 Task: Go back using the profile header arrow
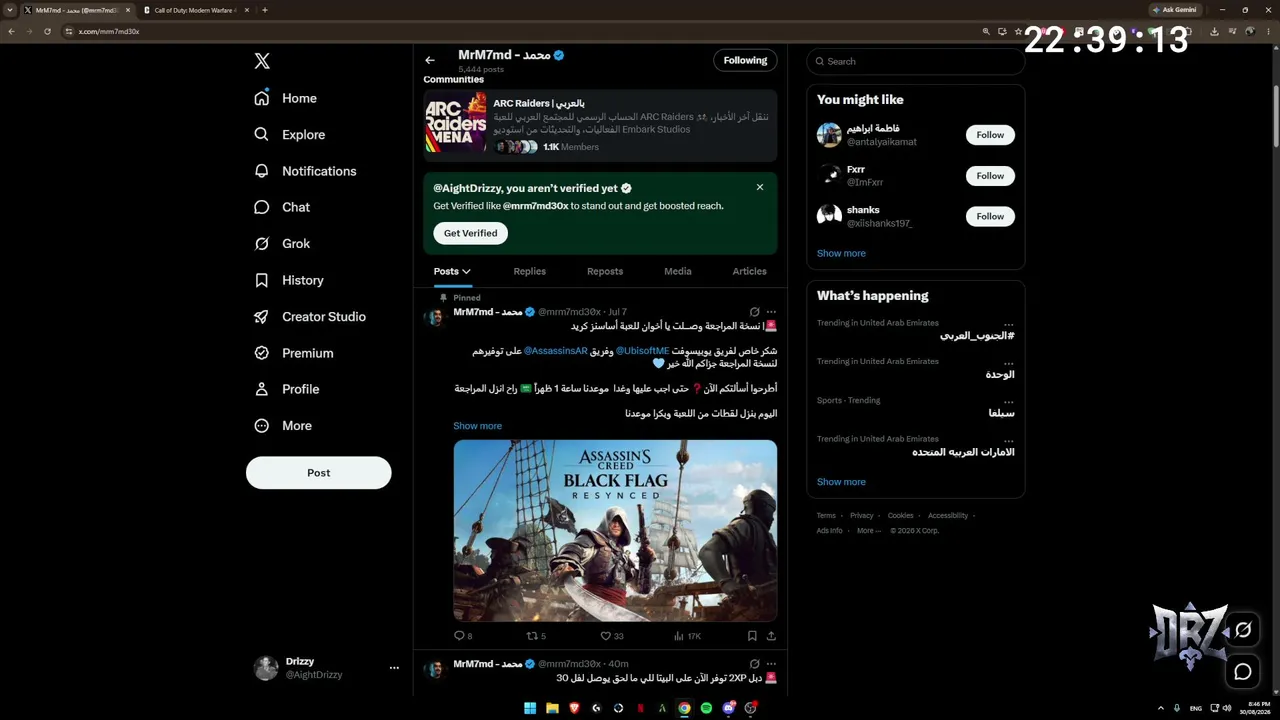[430, 60]
